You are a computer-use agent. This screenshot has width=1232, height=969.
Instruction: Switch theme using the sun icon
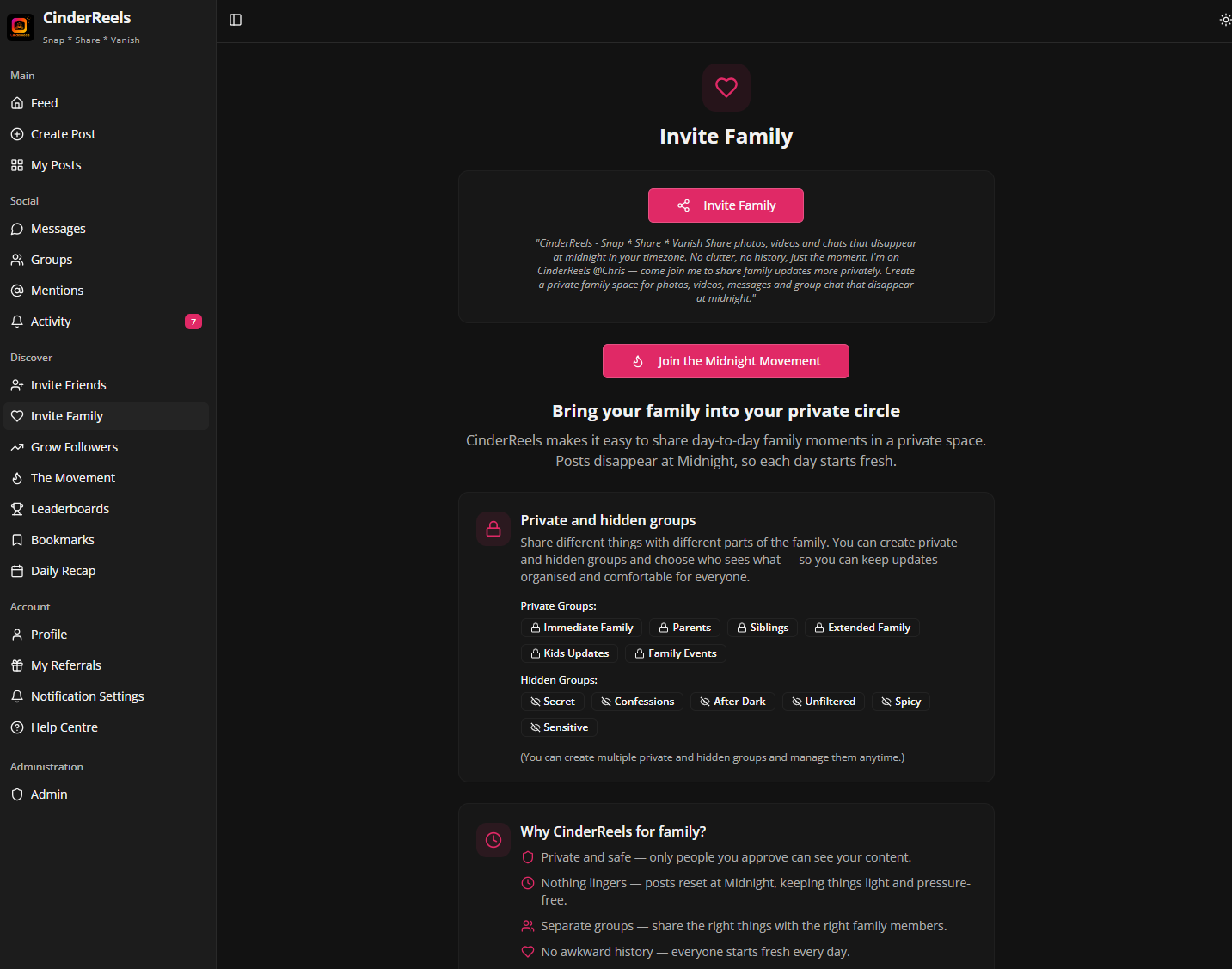tap(1225, 20)
